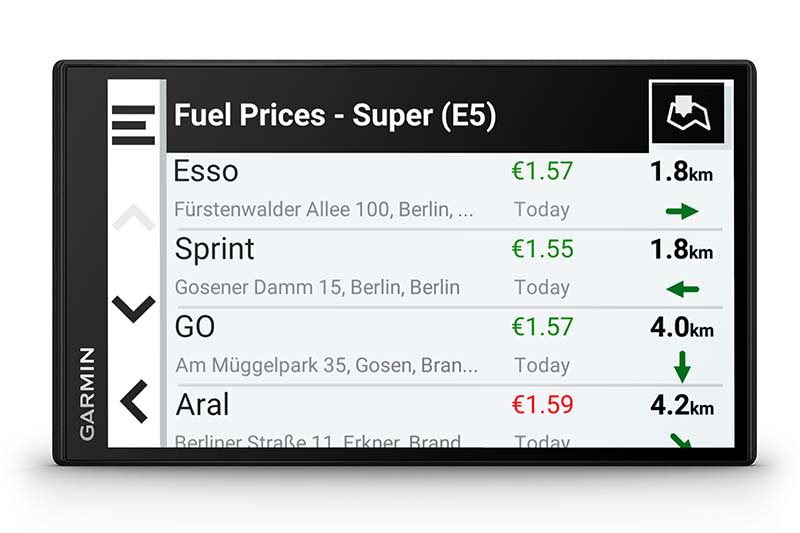
Task: Tap the down direction arrow for GO
Action: (682, 367)
